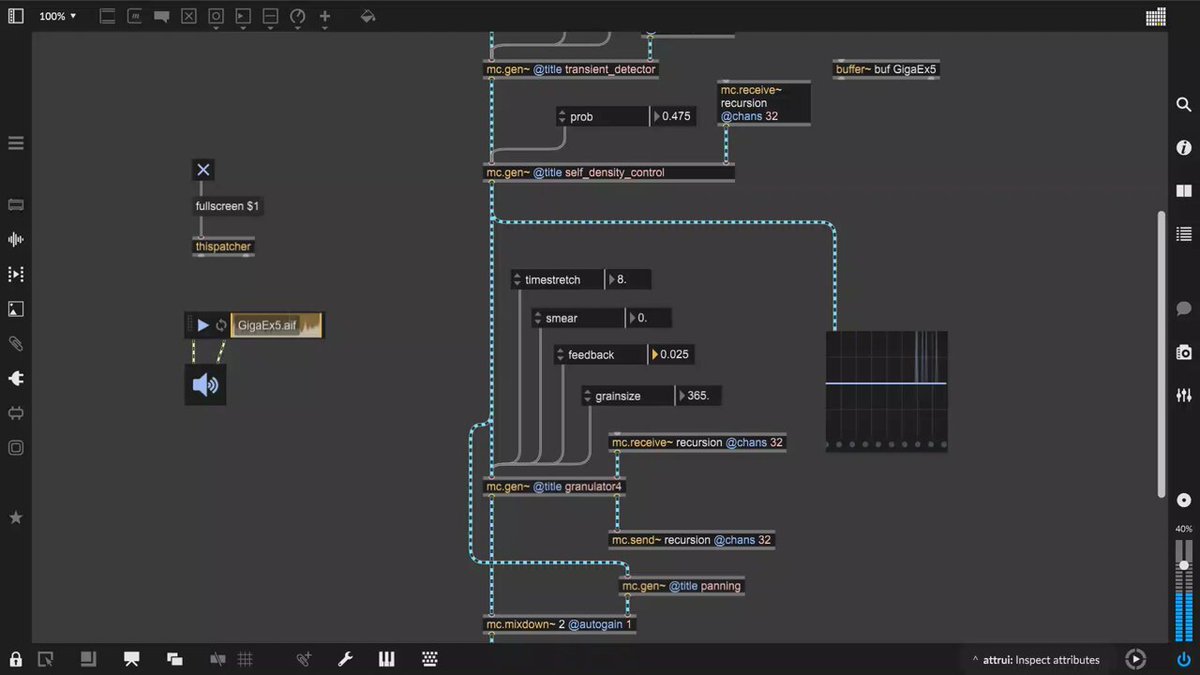Click the speaker ezdac~ output icon
This screenshot has height=675, width=1200.
tap(205, 385)
